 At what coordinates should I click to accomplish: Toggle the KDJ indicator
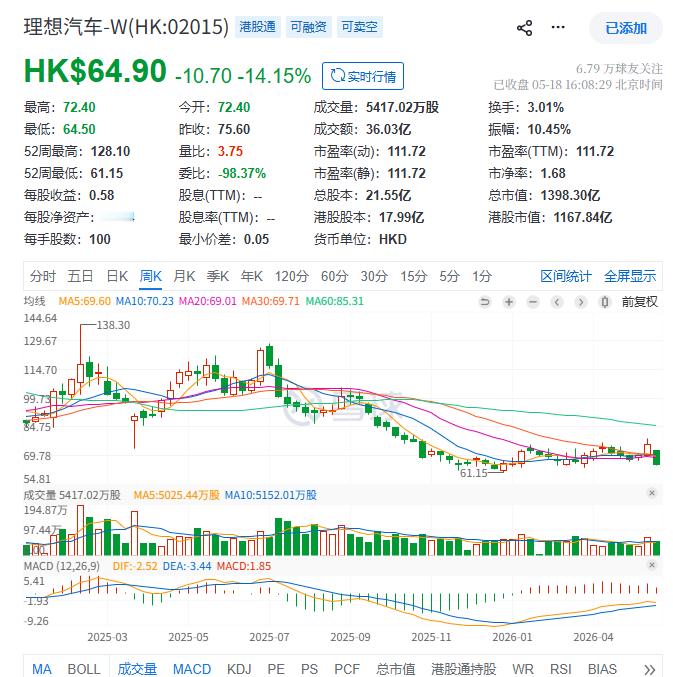(239, 669)
